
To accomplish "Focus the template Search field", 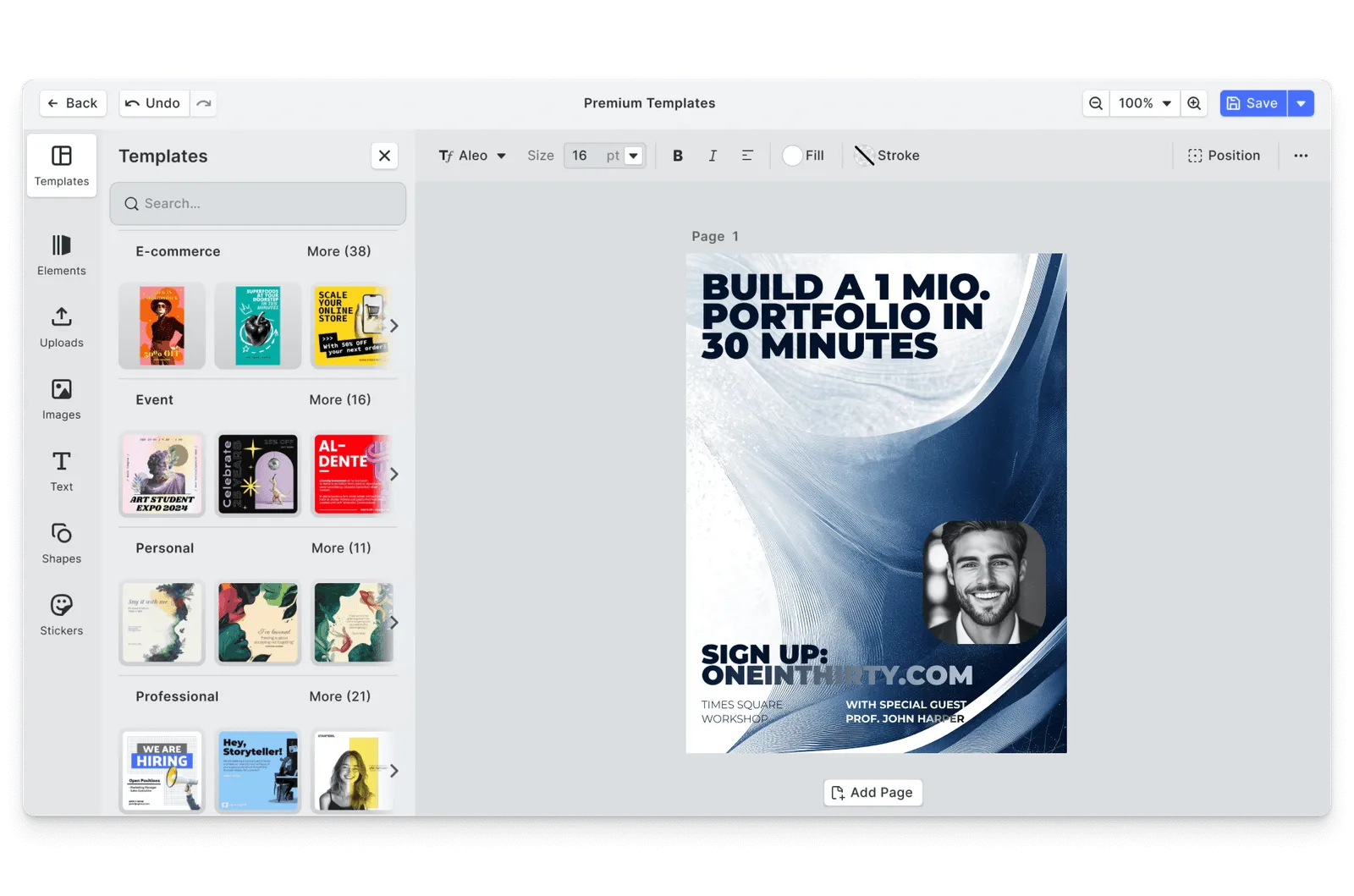I will 258,204.
